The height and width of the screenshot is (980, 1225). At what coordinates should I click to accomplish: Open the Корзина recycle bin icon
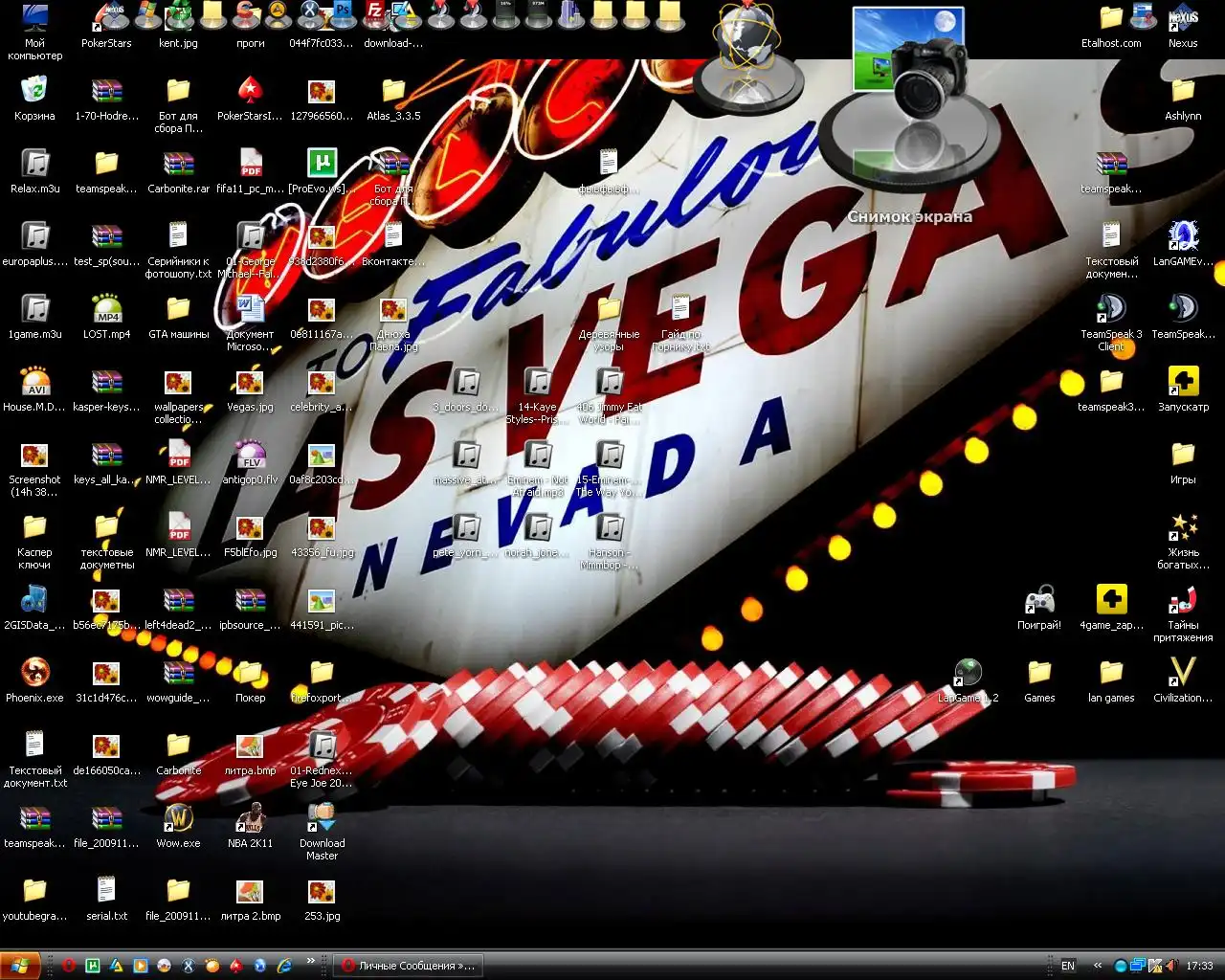click(34, 92)
